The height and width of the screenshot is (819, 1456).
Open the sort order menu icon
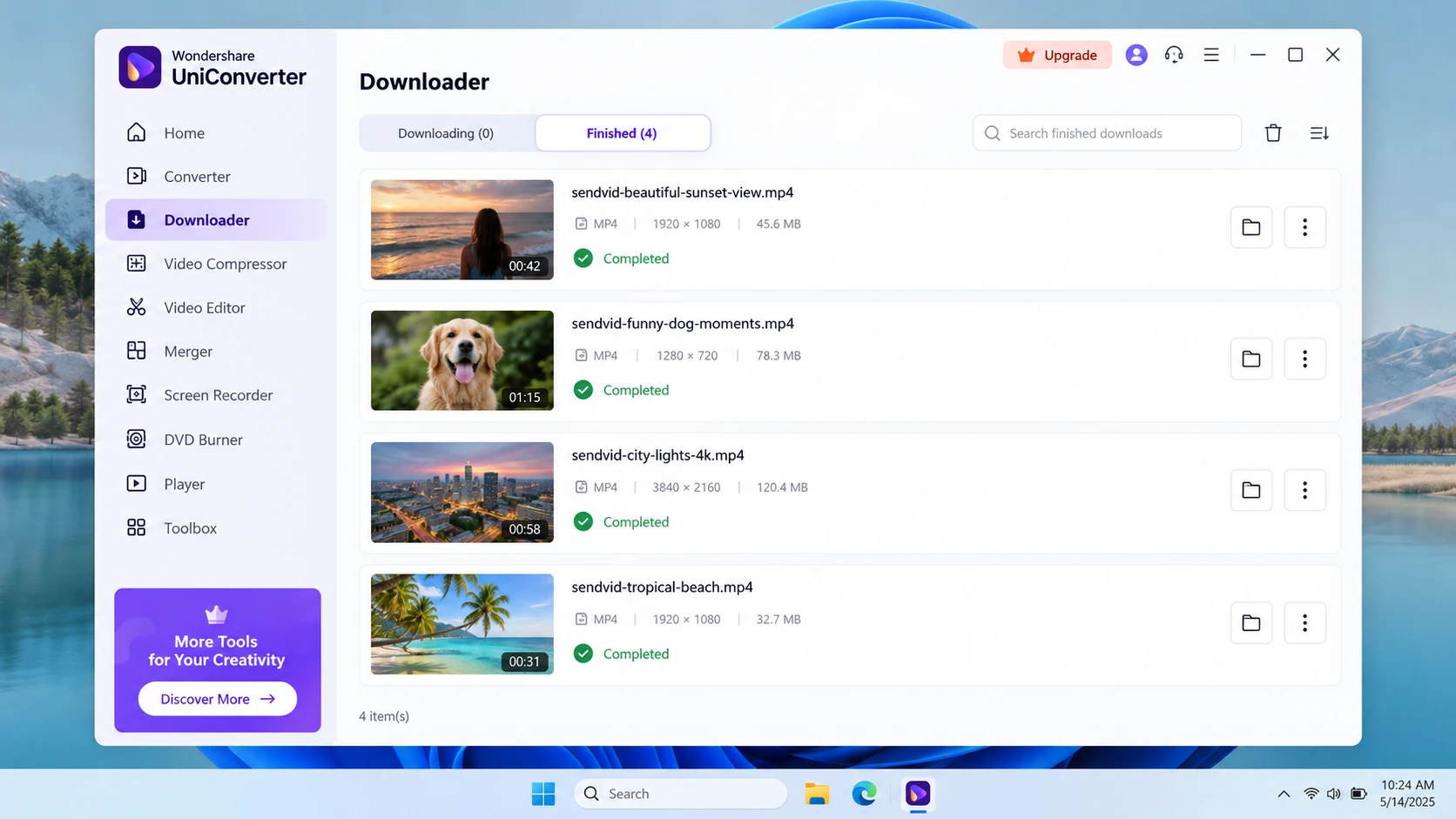[x=1319, y=133]
